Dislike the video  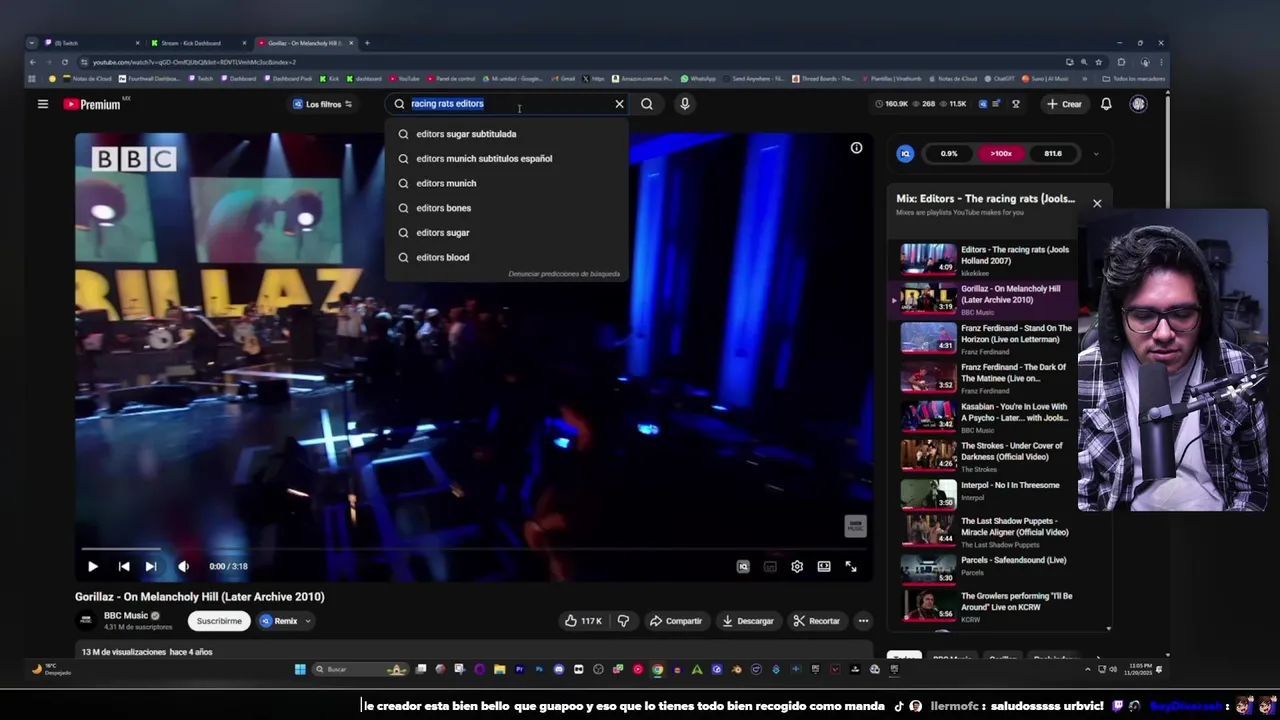(x=623, y=621)
